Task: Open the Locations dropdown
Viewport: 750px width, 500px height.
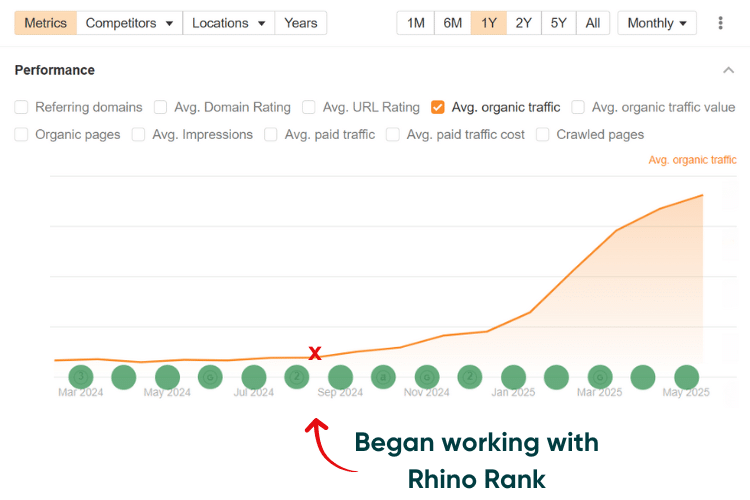Action: pyautogui.click(x=229, y=23)
